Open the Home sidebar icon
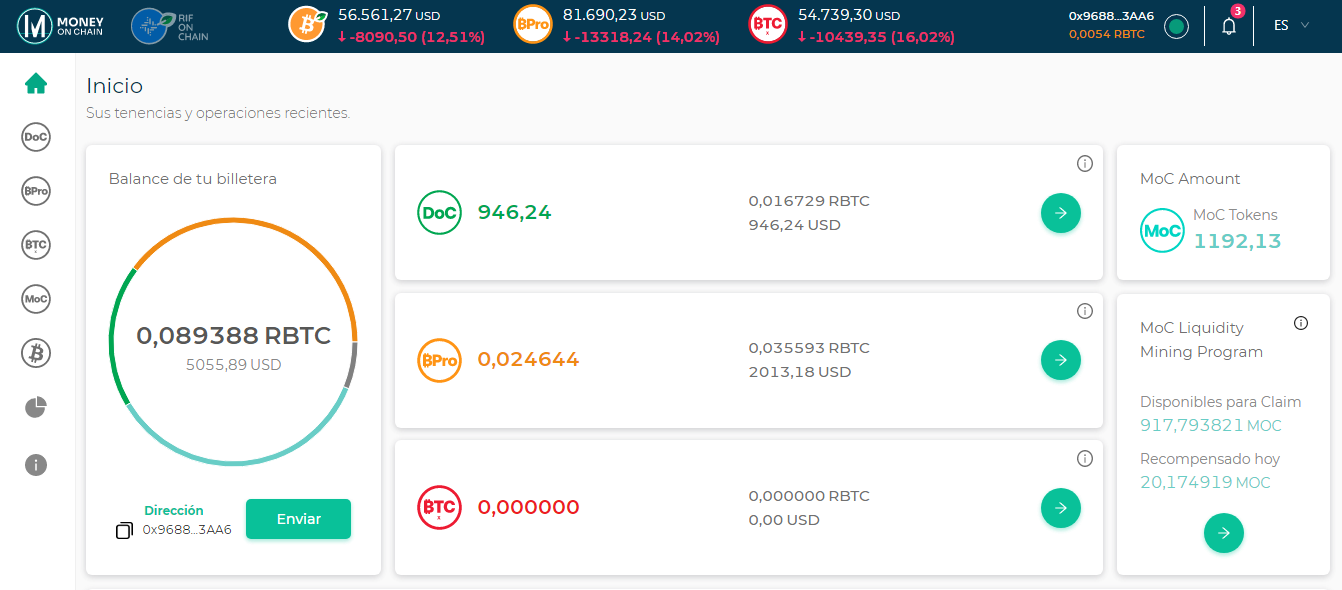The height and width of the screenshot is (590, 1342). (x=36, y=83)
